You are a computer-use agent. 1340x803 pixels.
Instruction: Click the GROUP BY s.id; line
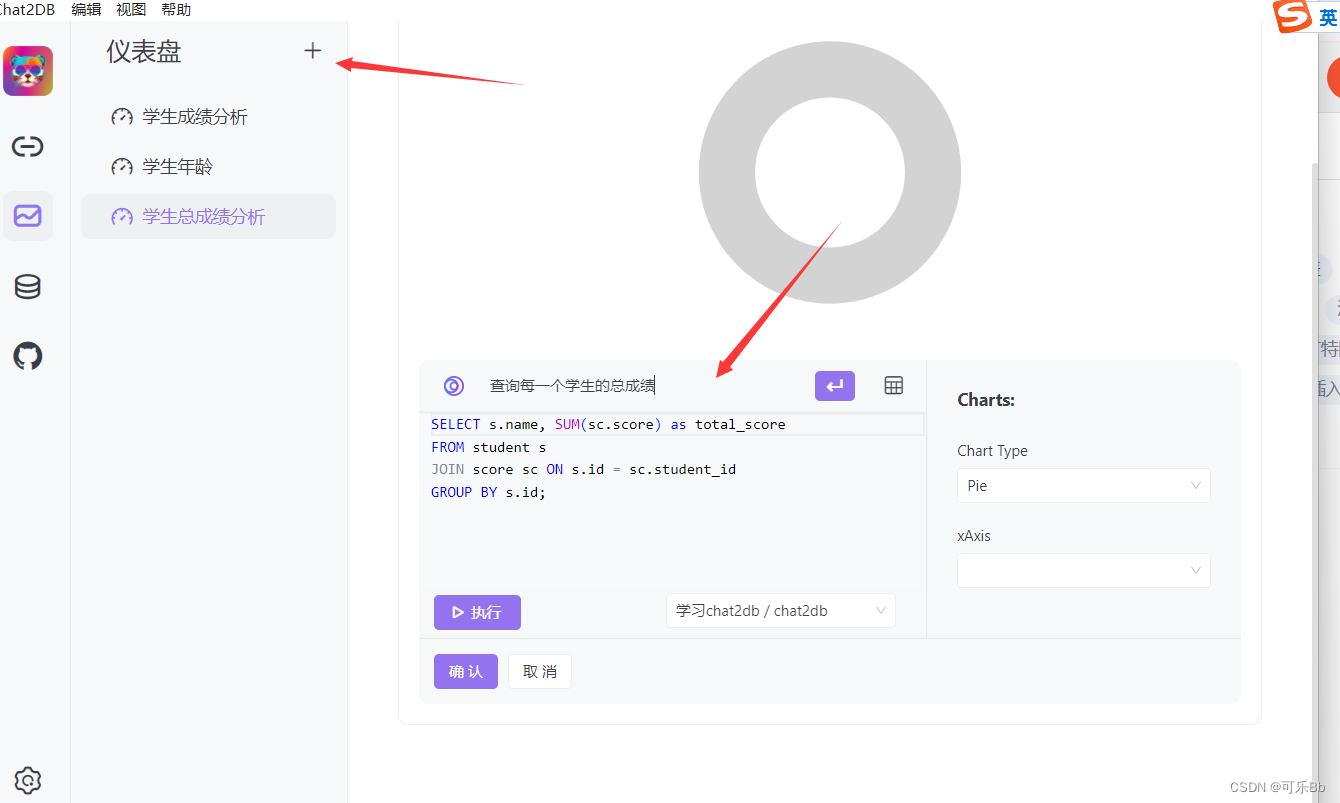click(489, 492)
